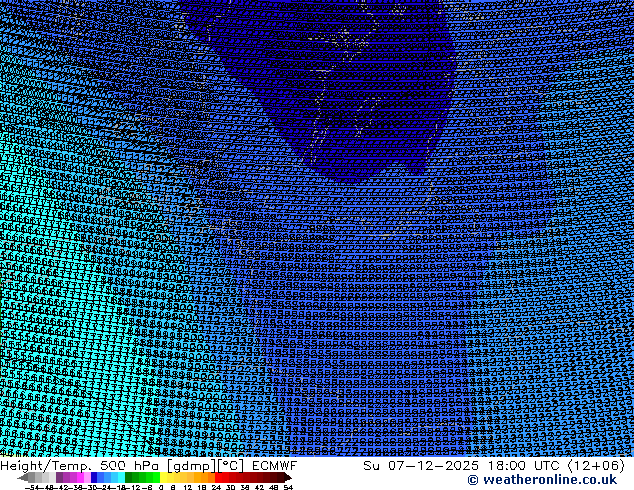The image size is (634, 490).
Task: Click the dark navy -30 legend swatch
Action: (94, 477)
